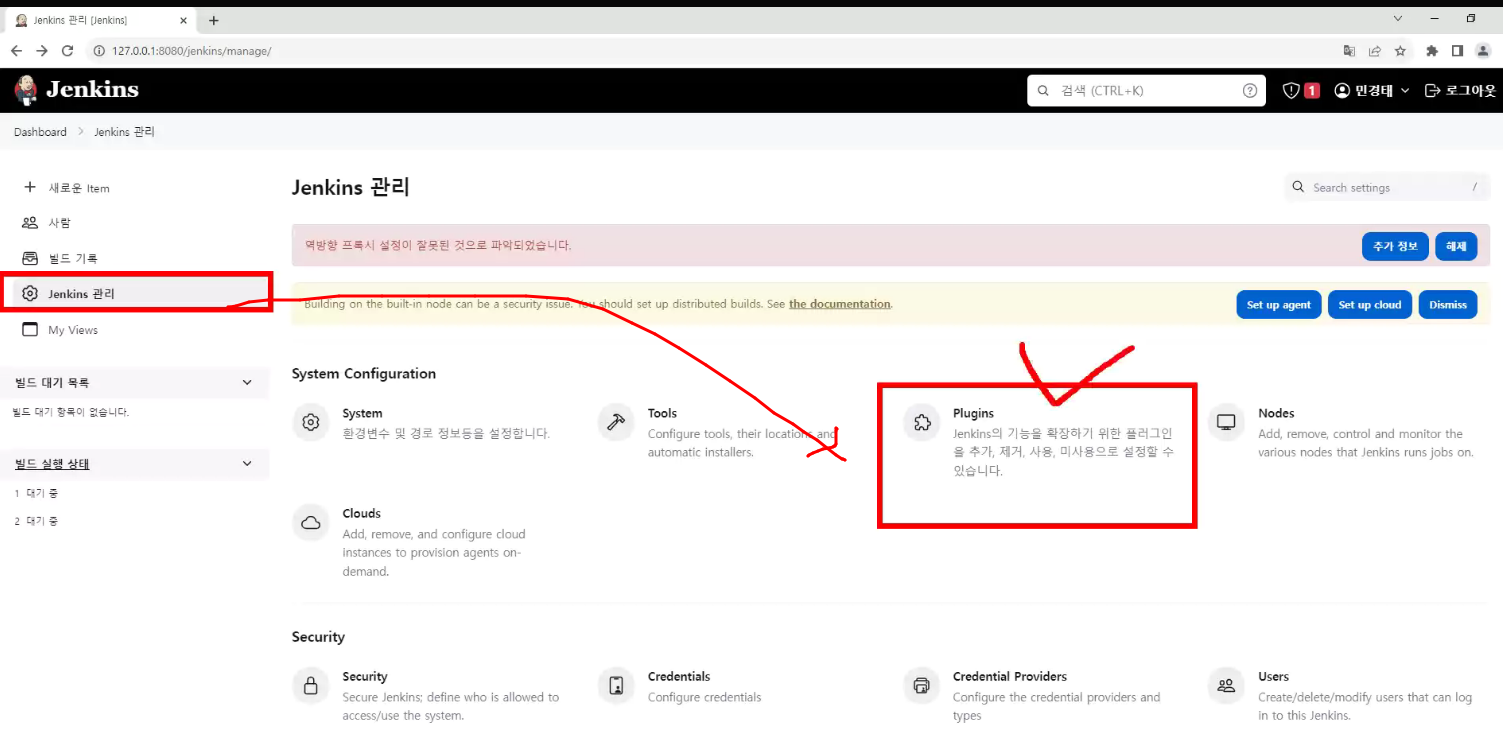
Task: Focus the 검색 (CTRL+K) search box
Action: (1146, 90)
